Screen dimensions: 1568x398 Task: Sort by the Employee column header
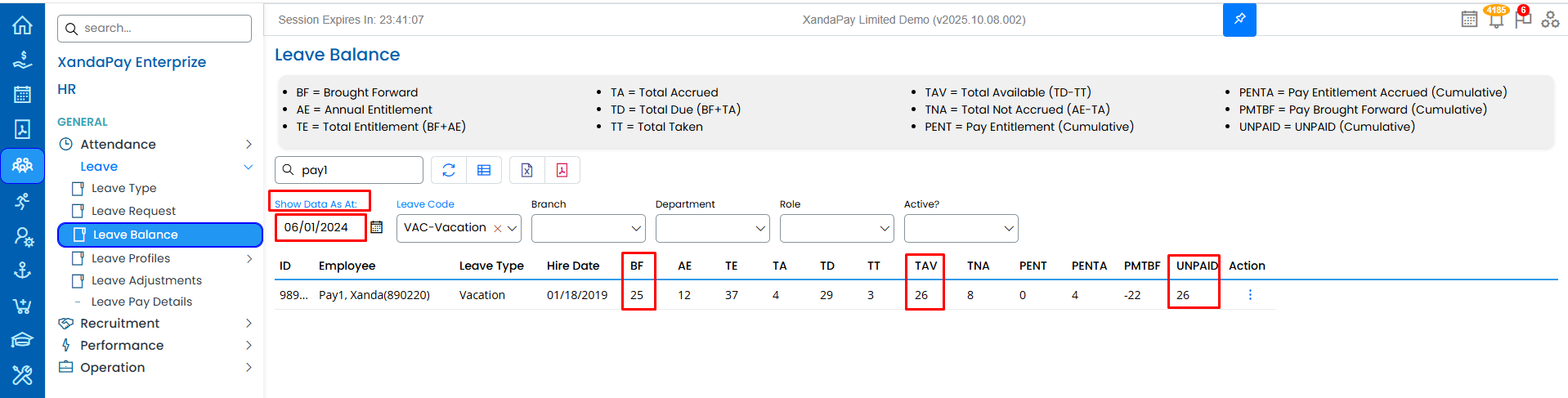(347, 266)
